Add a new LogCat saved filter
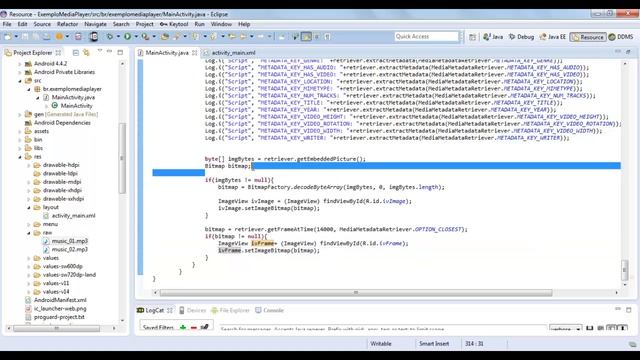This screenshot has height=360, width=640. coord(183,327)
